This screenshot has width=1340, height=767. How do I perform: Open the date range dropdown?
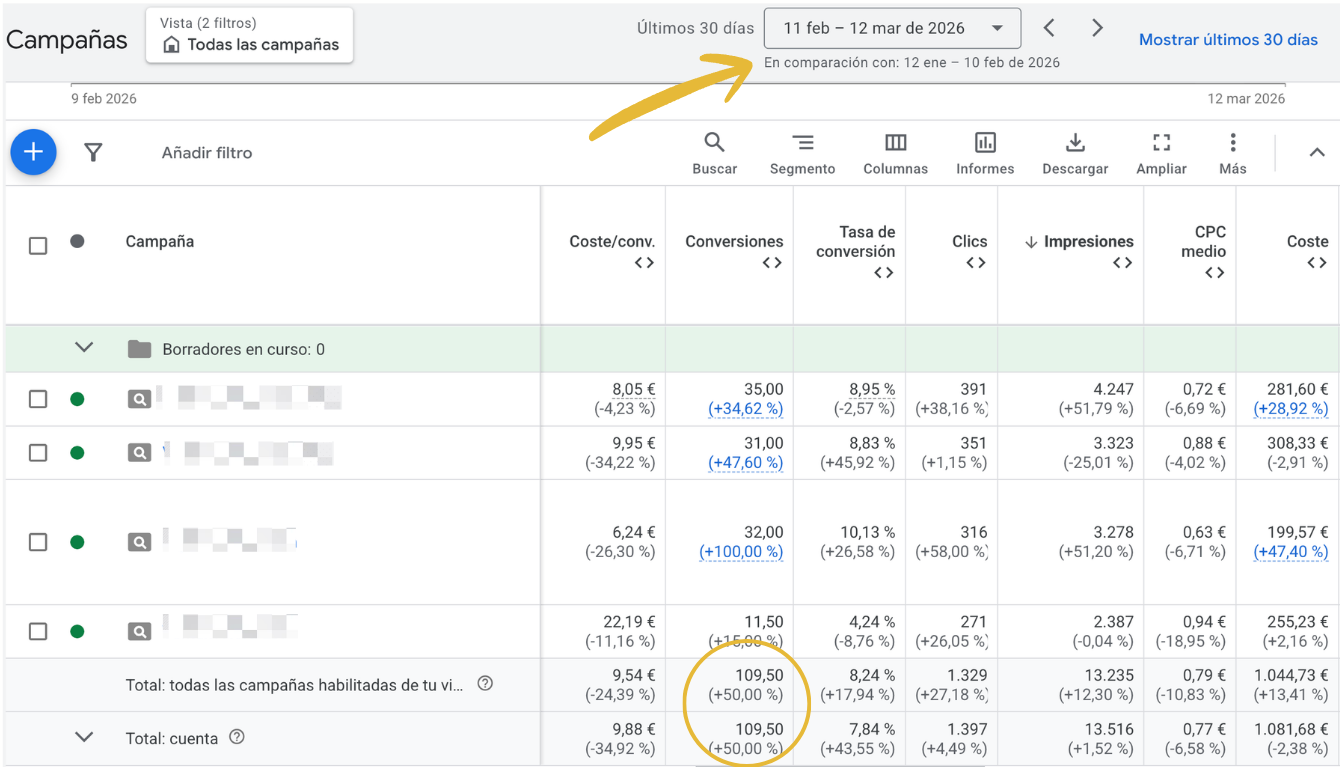[891, 28]
